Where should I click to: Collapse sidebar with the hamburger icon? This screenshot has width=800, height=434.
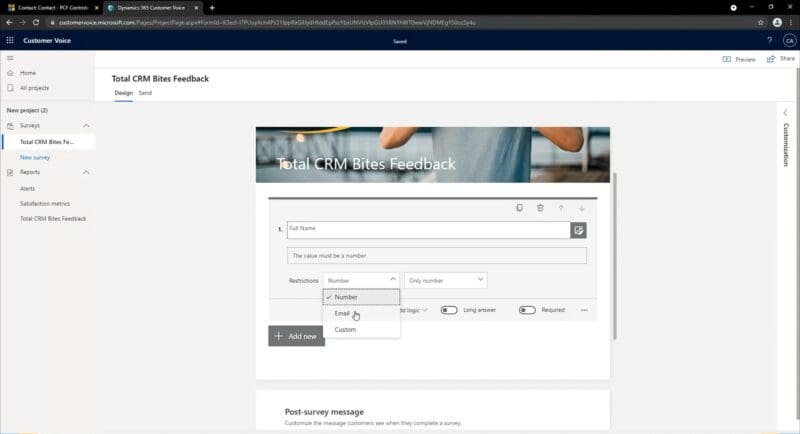pos(10,59)
